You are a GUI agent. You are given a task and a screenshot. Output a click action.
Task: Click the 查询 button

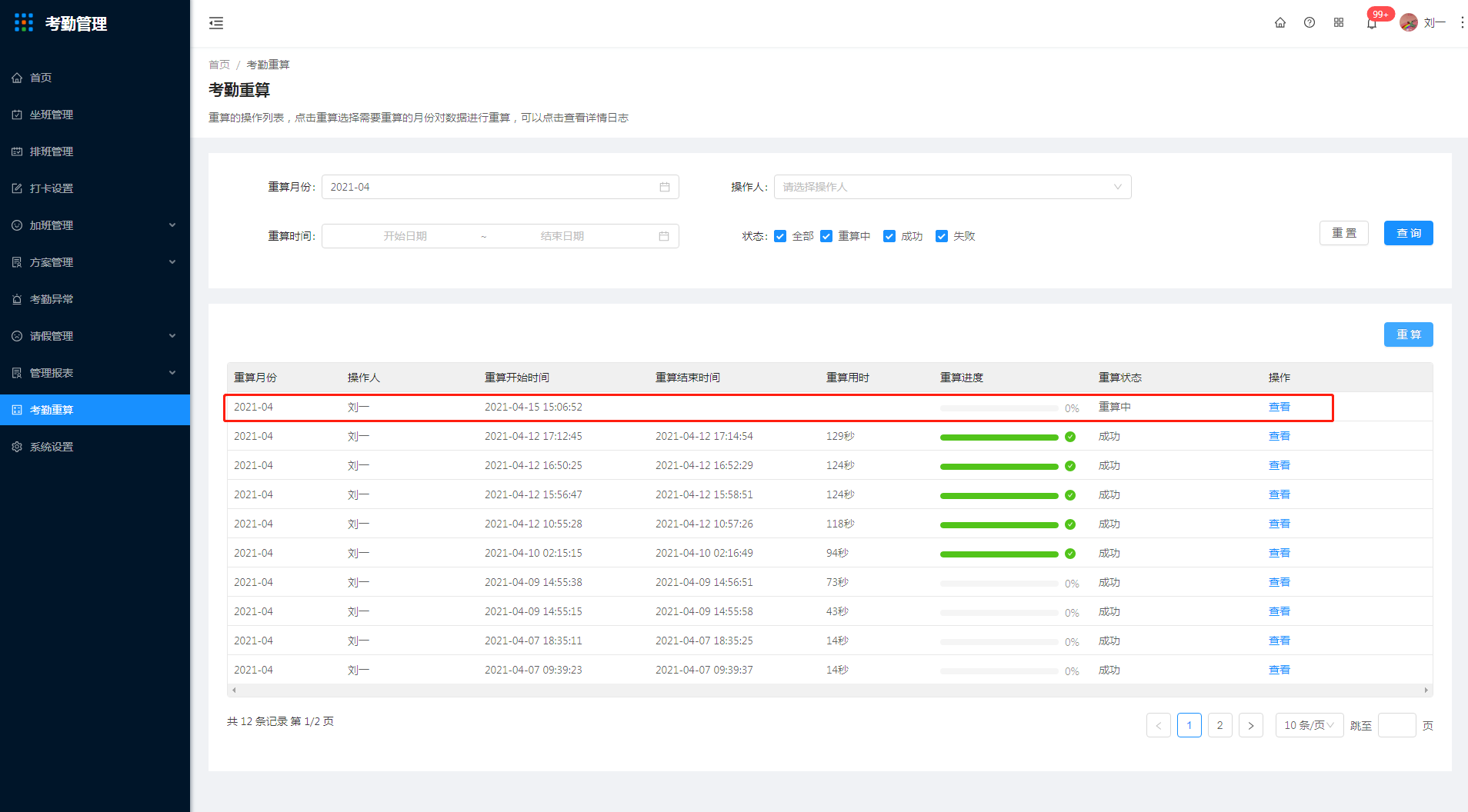[1409, 233]
